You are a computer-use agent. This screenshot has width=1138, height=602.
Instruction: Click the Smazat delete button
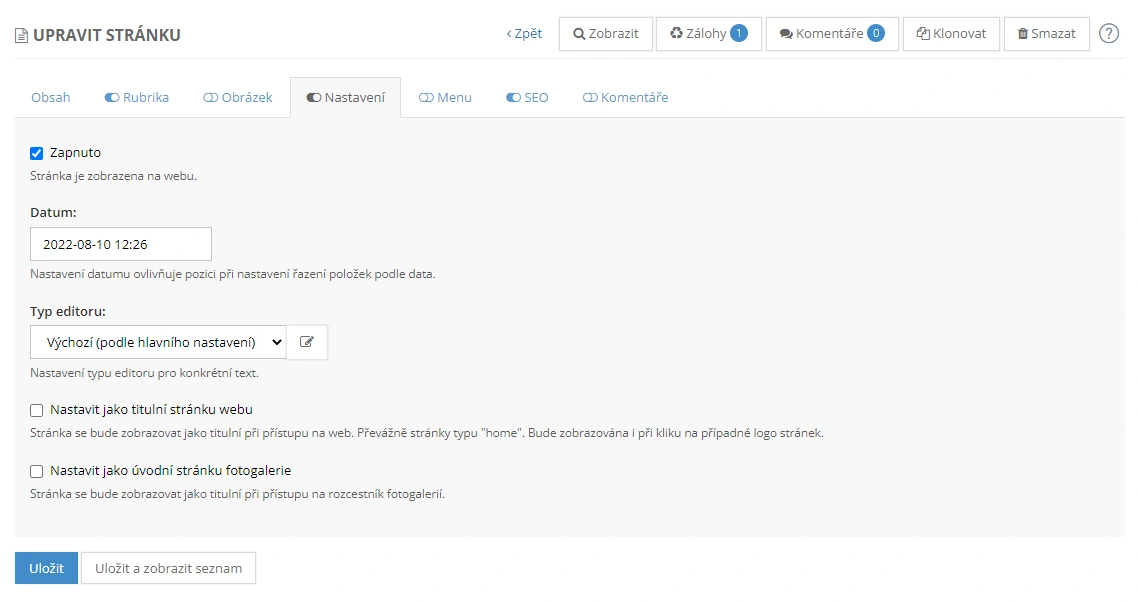pos(1046,33)
